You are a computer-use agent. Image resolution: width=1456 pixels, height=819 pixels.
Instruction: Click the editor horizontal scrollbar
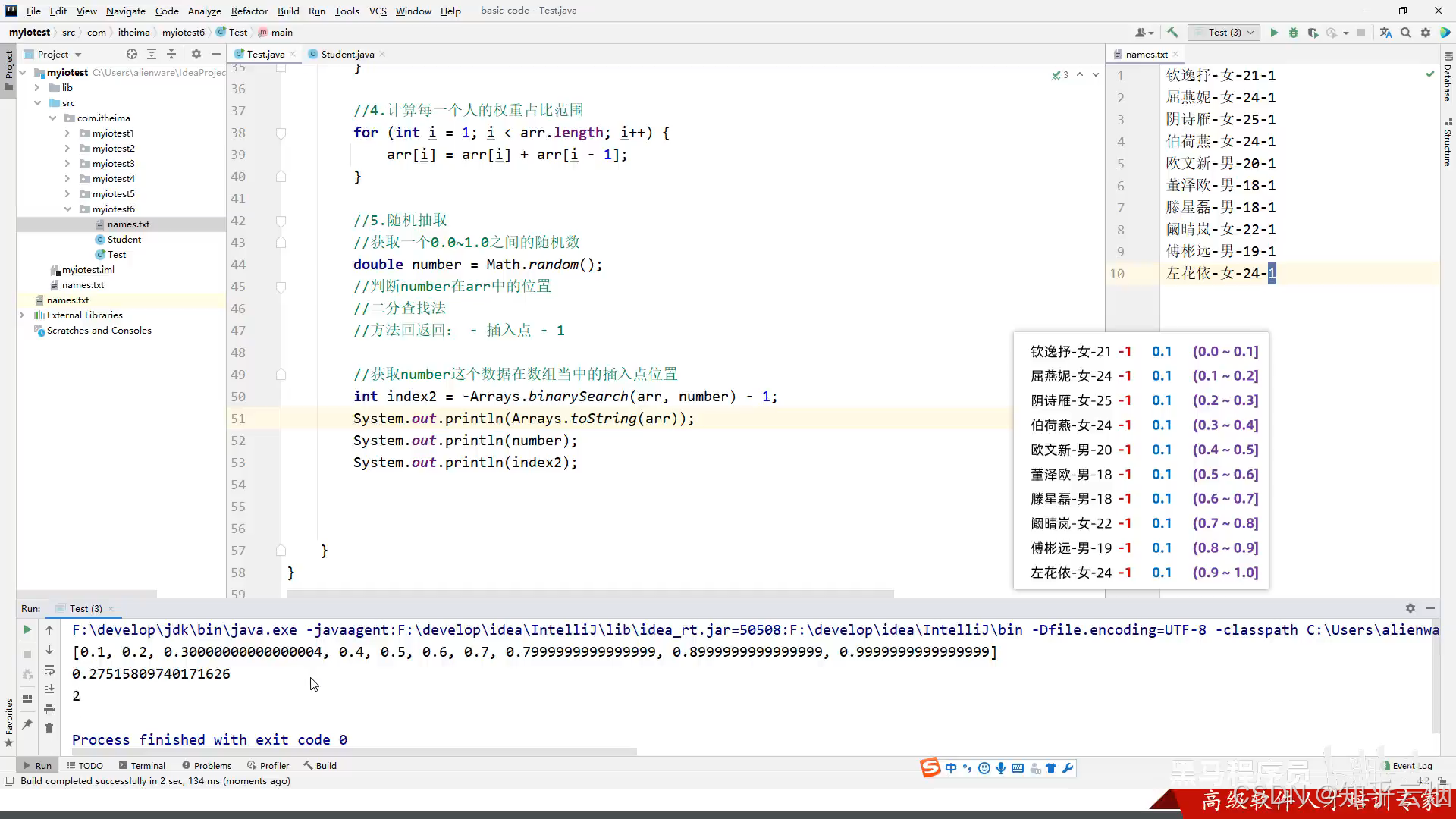pos(590,593)
